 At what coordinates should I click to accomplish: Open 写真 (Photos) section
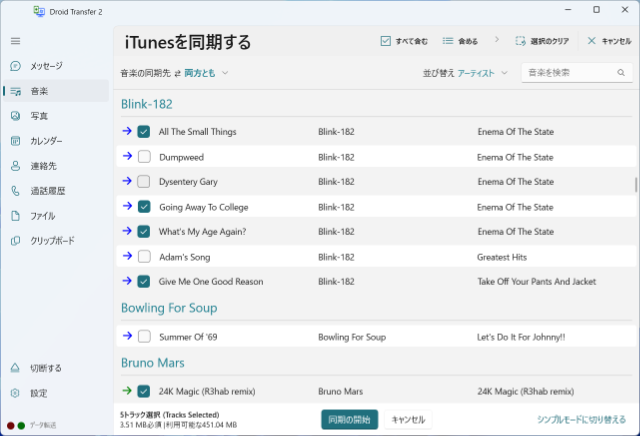click(56, 116)
